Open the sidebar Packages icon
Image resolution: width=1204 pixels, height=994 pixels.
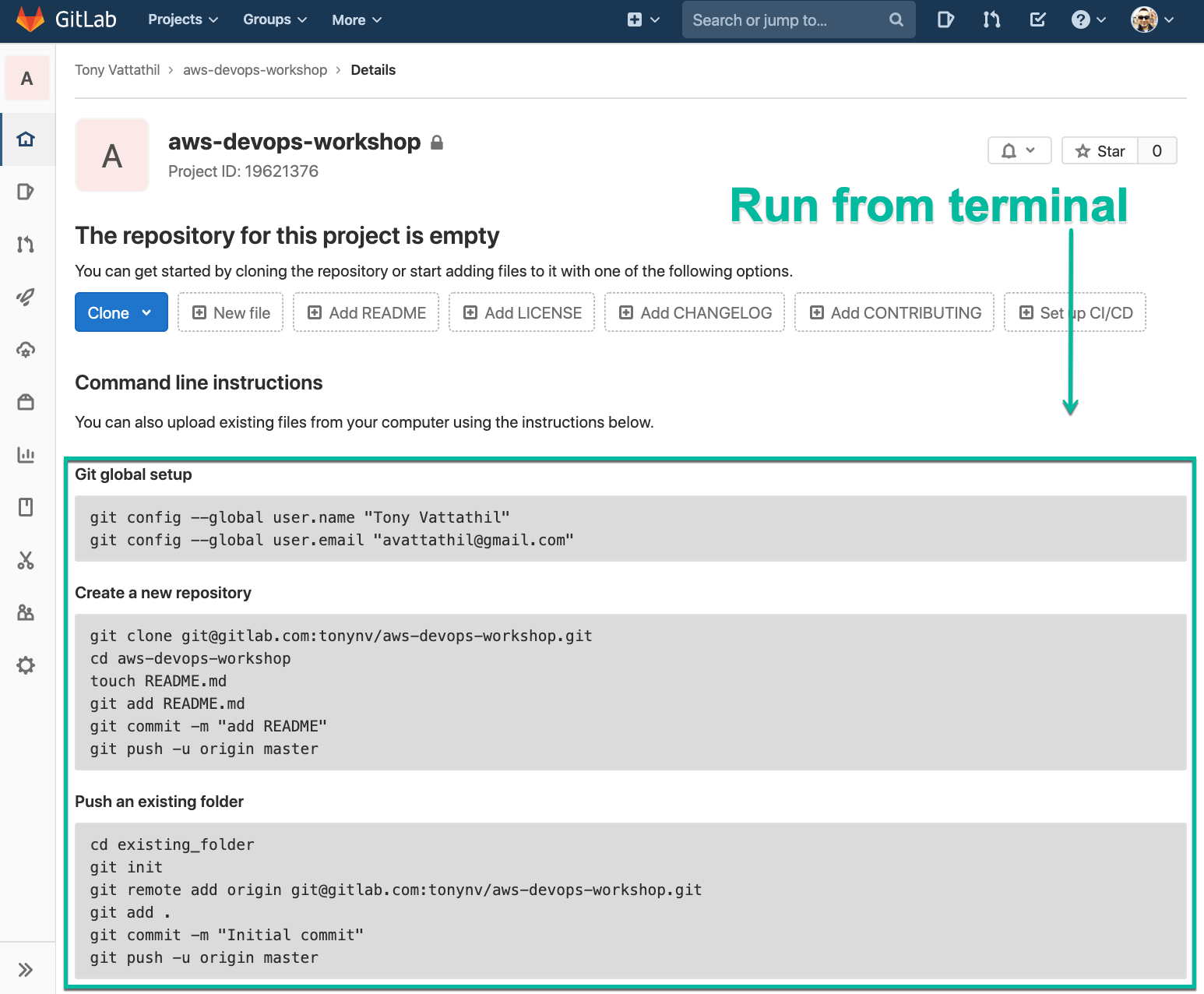pos(26,402)
